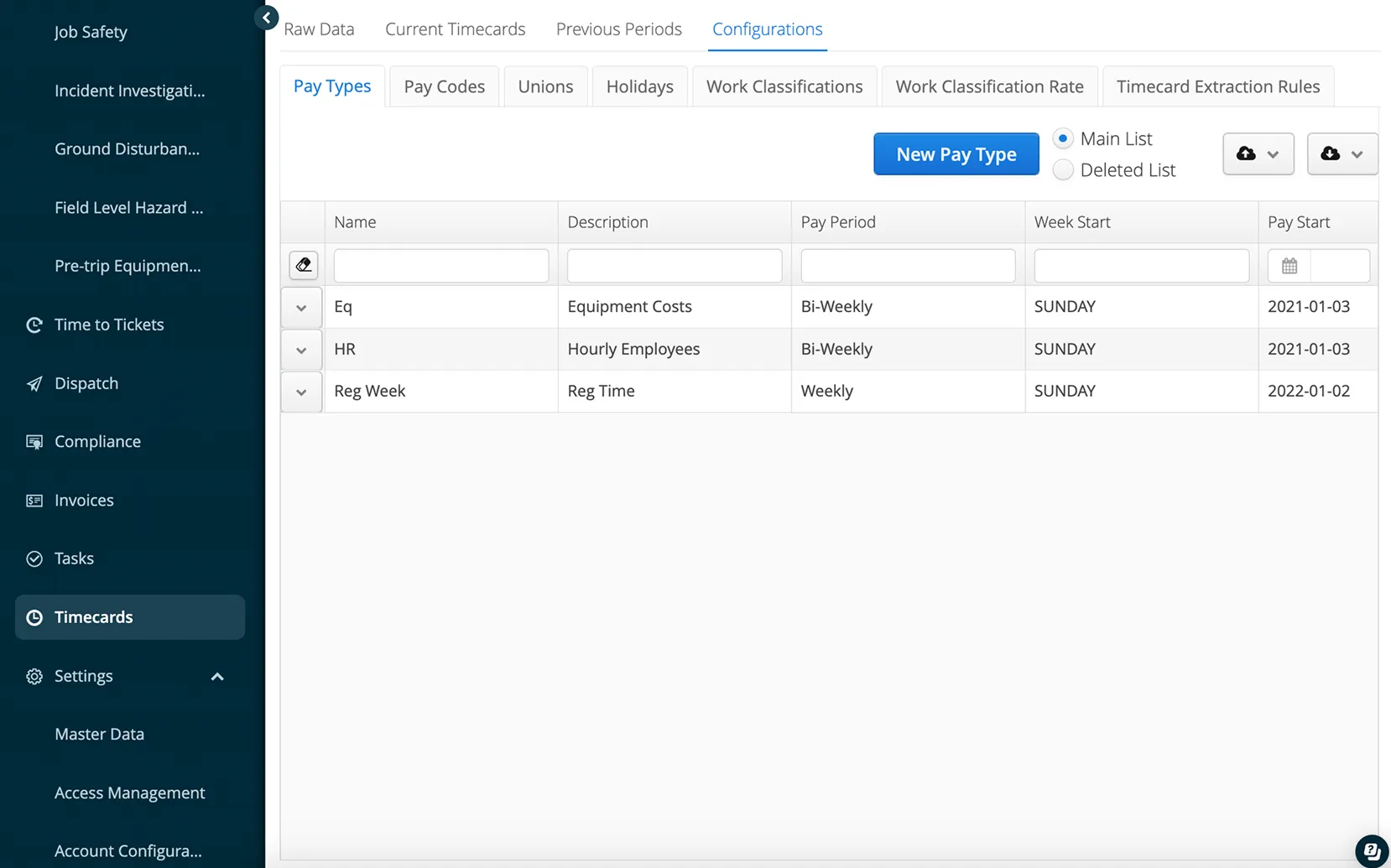Click the Compliance certificate icon
Image resolution: width=1391 pixels, height=868 pixels.
[34, 442]
